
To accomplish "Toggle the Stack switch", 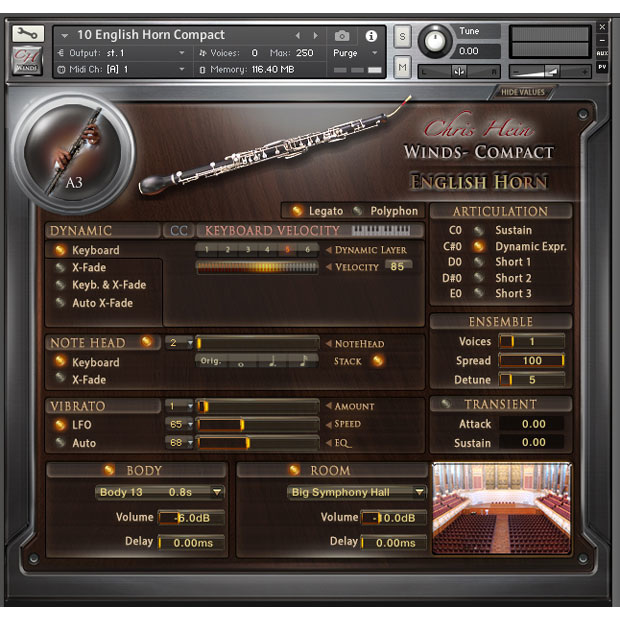I will click(x=378, y=361).
